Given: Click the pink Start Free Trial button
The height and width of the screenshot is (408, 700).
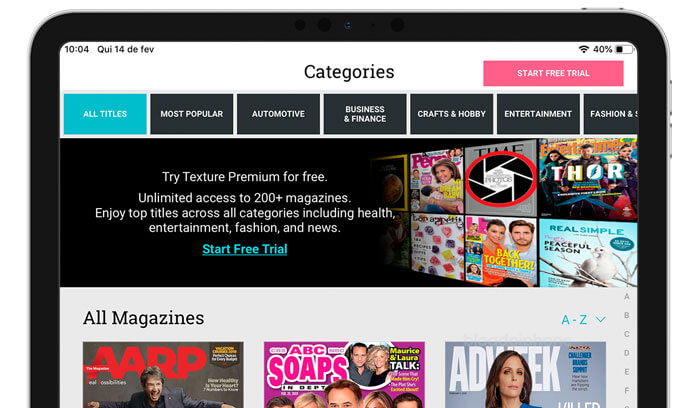Looking at the screenshot, I should click(x=553, y=73).
